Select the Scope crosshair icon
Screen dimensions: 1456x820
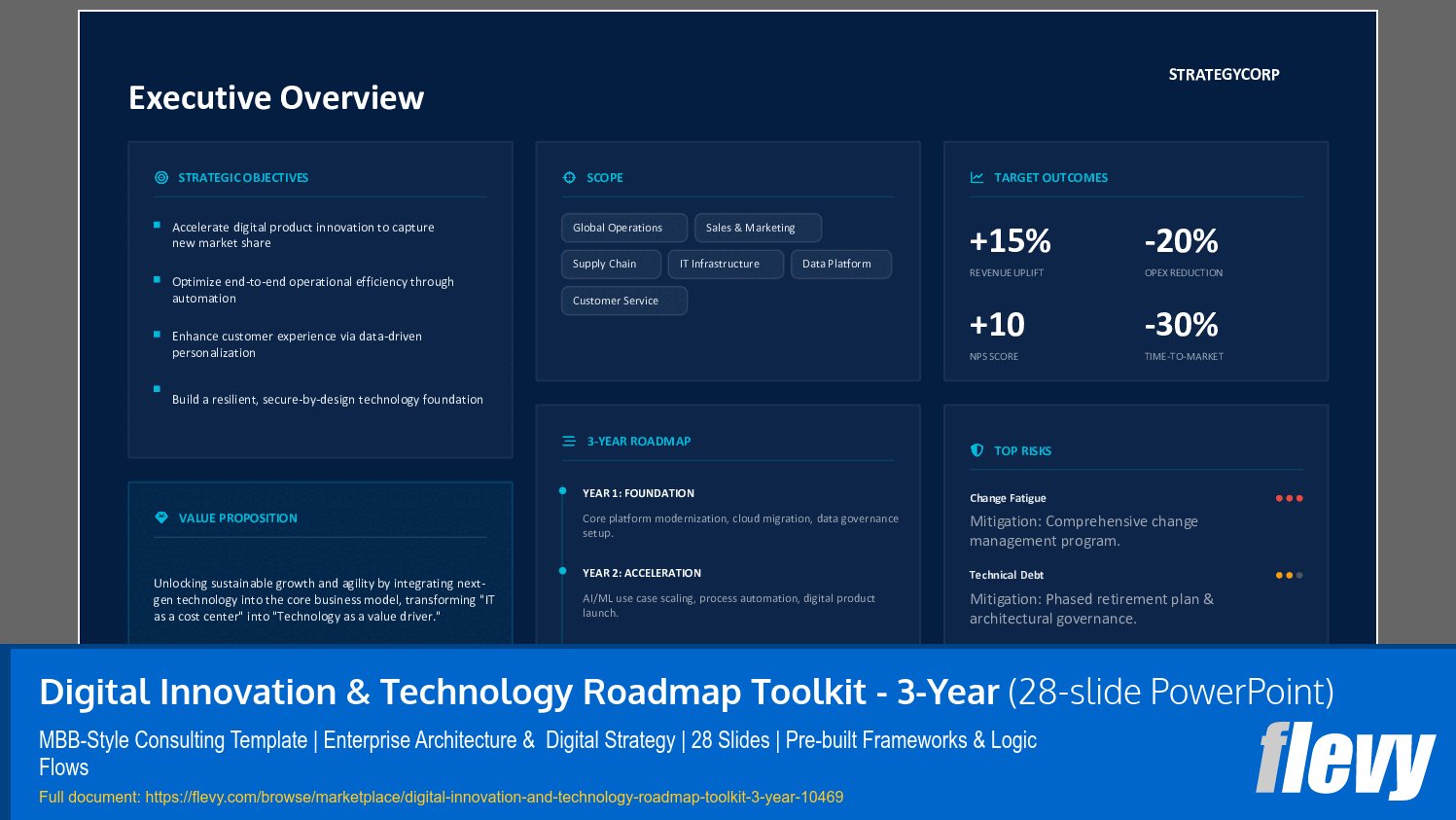coord(569,177)
